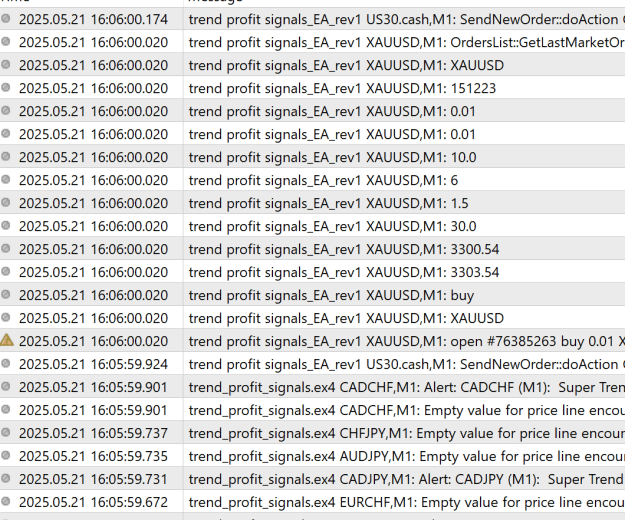Image resolution: width=625 pixels, height=520 pixels.
Task: Select the message 'XAUUSD,M1: buy'
Action: click(331, 296)
